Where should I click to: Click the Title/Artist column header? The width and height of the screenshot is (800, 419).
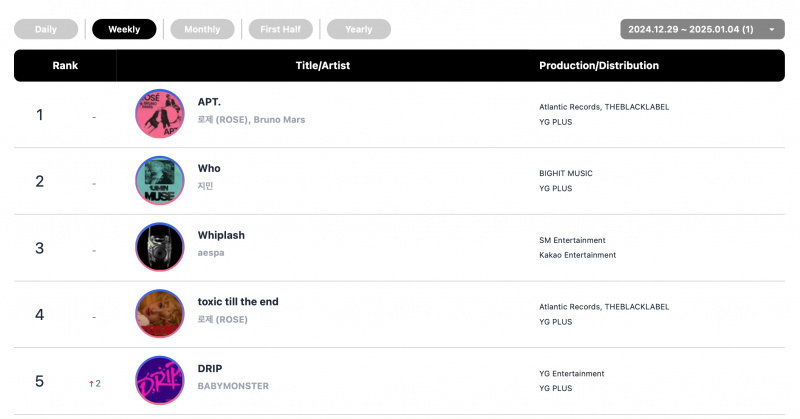click(322, 65)
